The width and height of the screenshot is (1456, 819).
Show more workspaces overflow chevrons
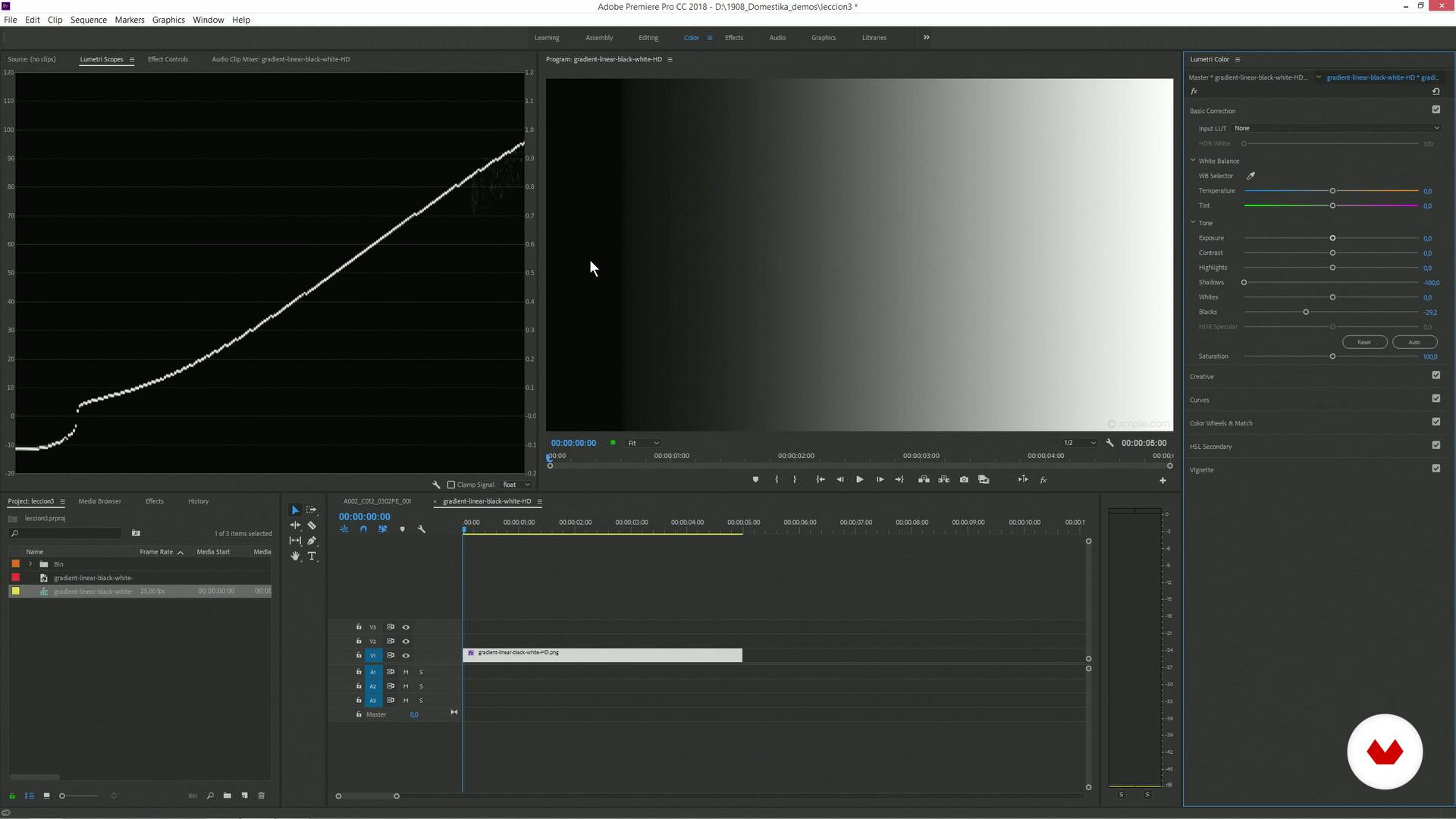(x=926, y=37)
